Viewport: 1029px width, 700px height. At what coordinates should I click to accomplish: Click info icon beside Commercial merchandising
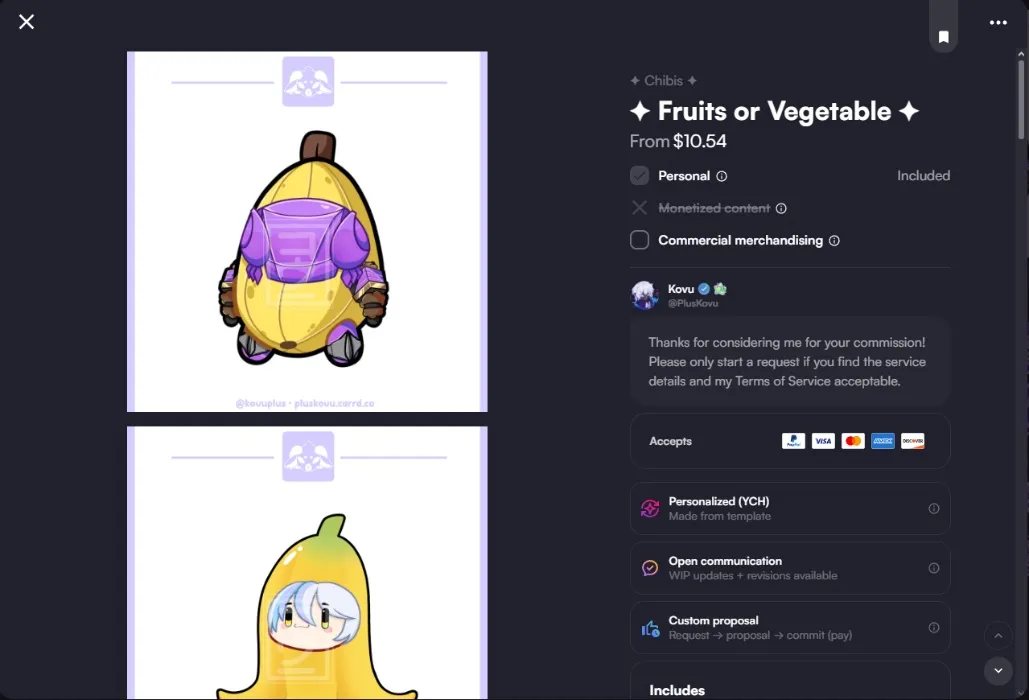834,241
